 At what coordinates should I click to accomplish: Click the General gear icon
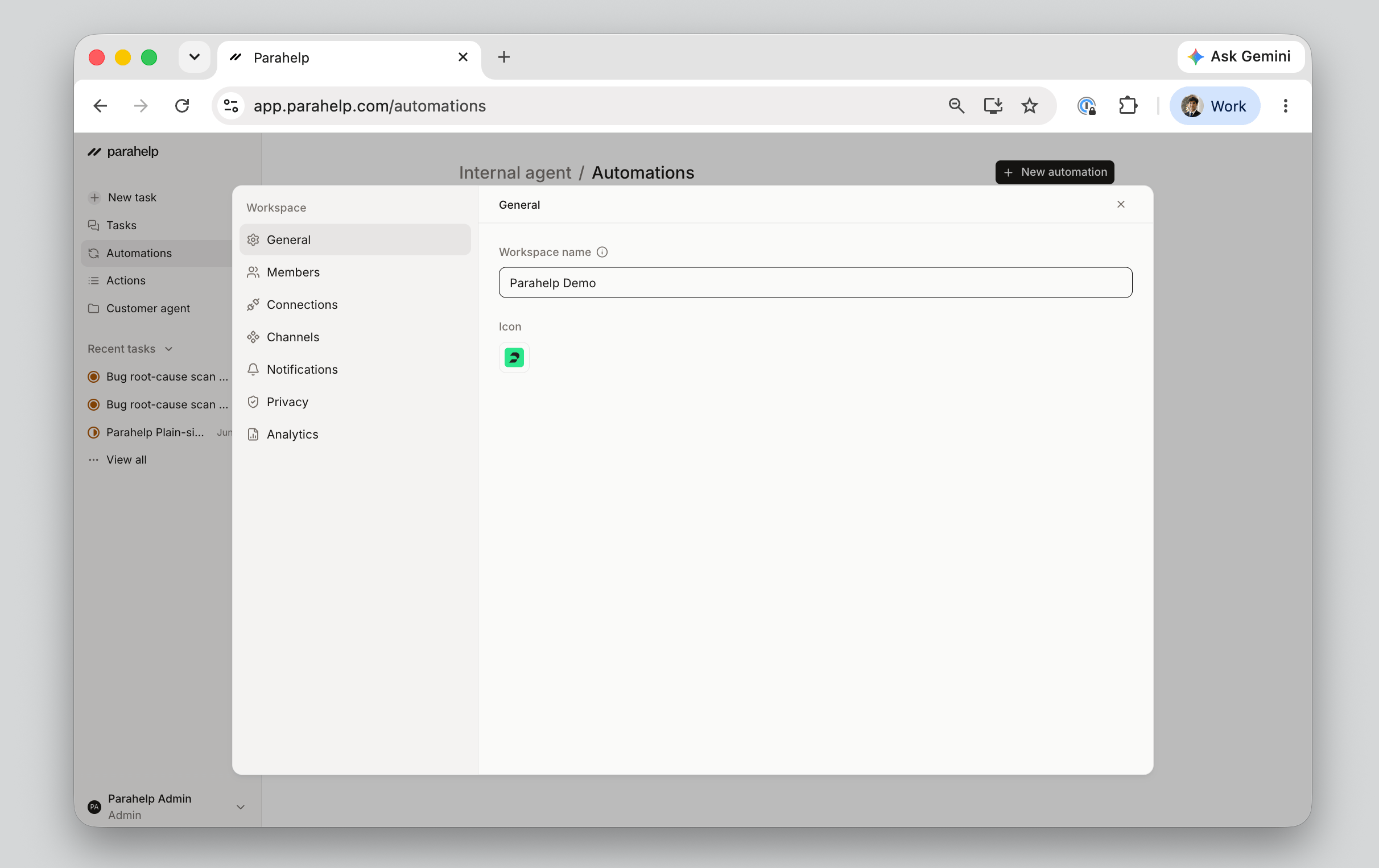(253, 240)
